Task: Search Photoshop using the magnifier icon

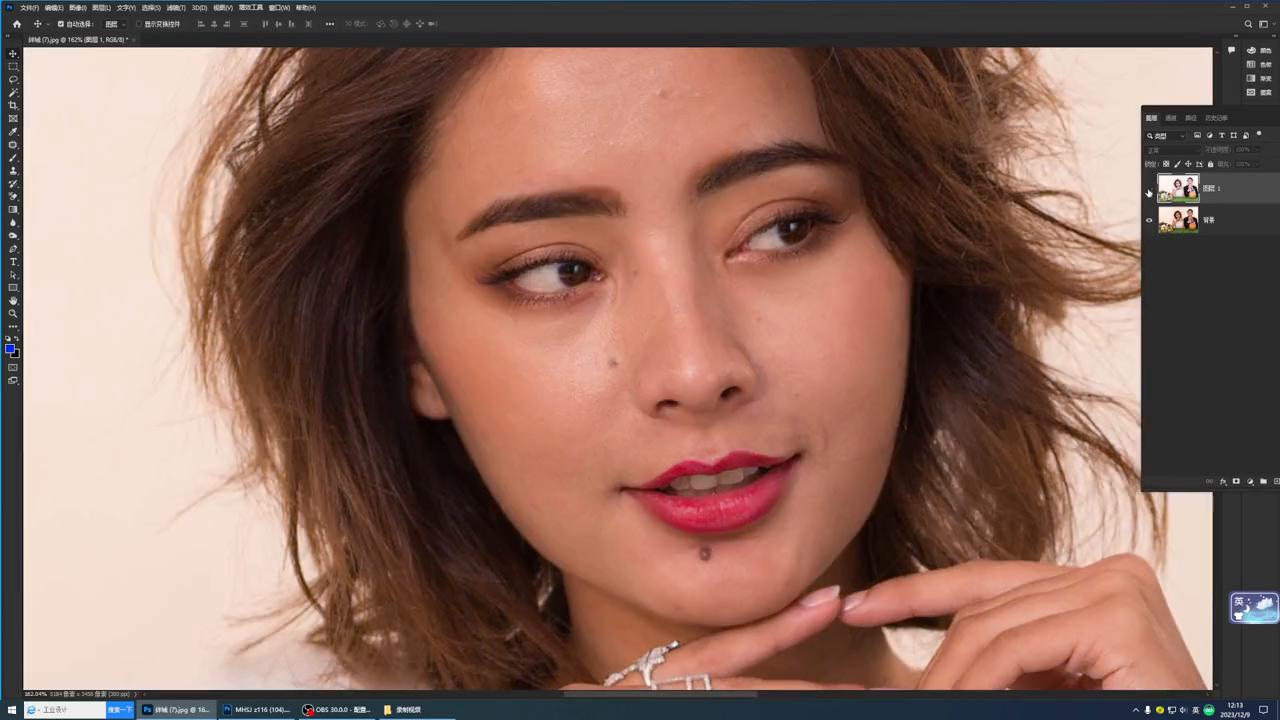Action: (1248, 24)
